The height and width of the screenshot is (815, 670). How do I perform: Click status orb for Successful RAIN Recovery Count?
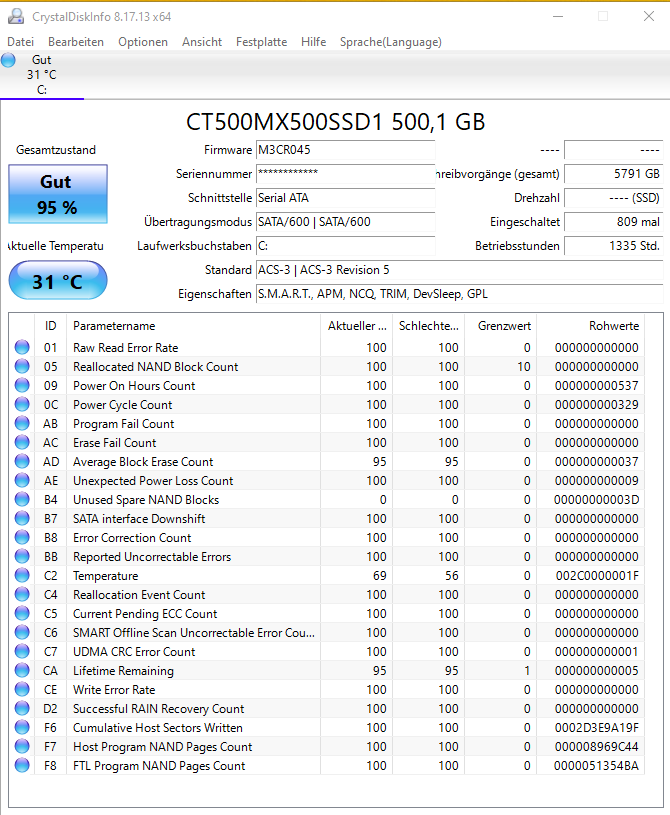[x=22, y=708]
